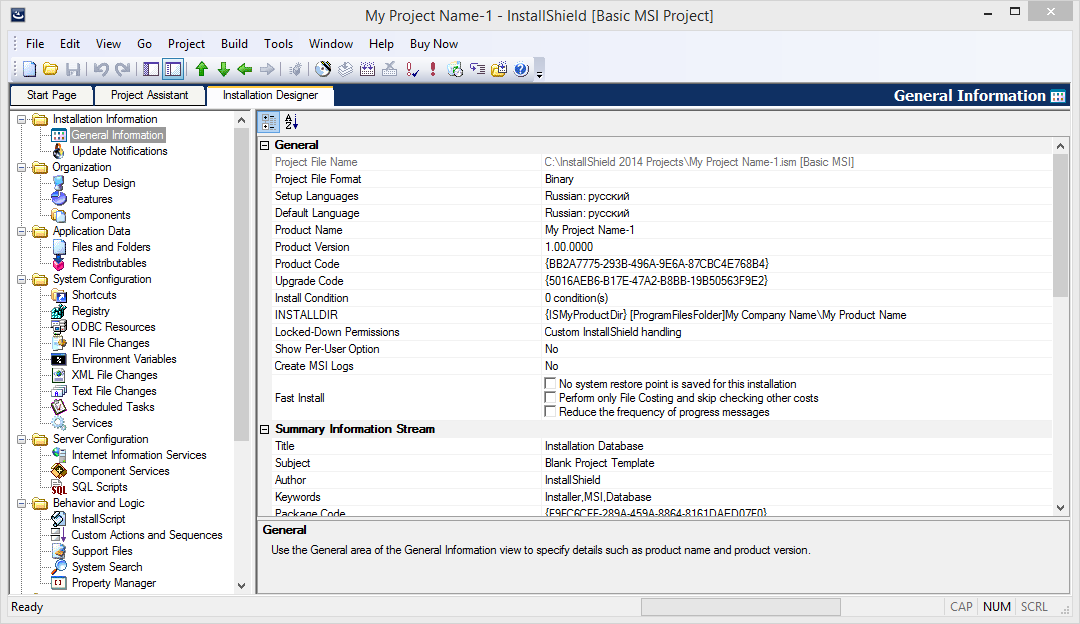The height and width of the screenshot is (624, 1080).
Task: Click the Registry tree icon
Action: pyautogui.click(x=59, y=311)
